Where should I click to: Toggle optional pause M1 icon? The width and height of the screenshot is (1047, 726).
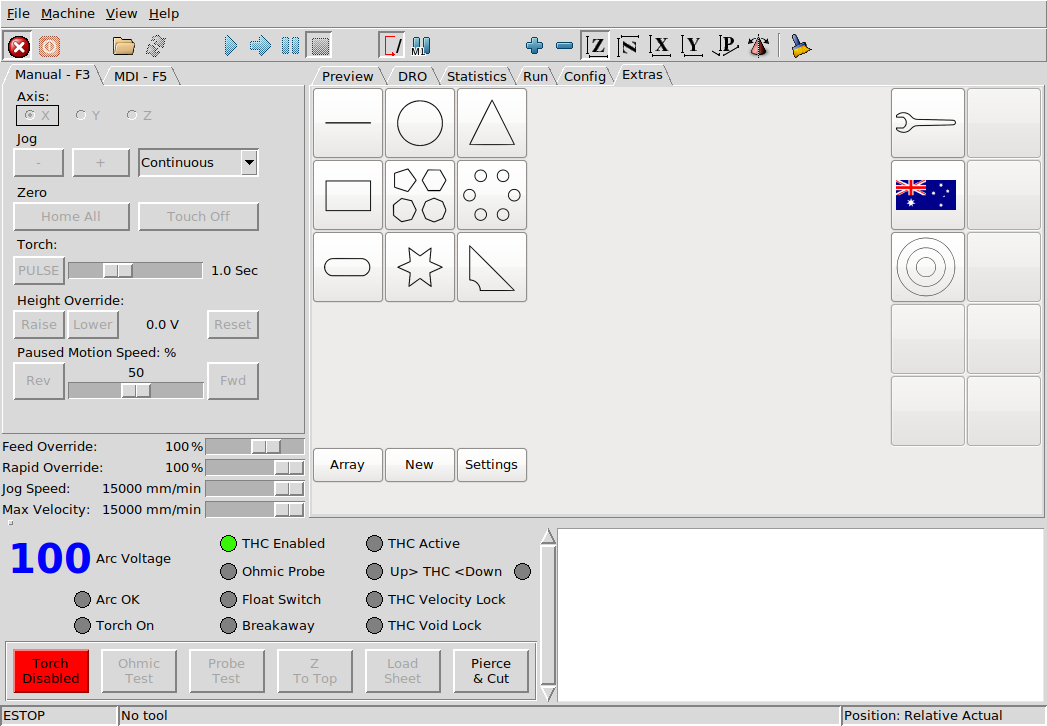click(421, 46)
